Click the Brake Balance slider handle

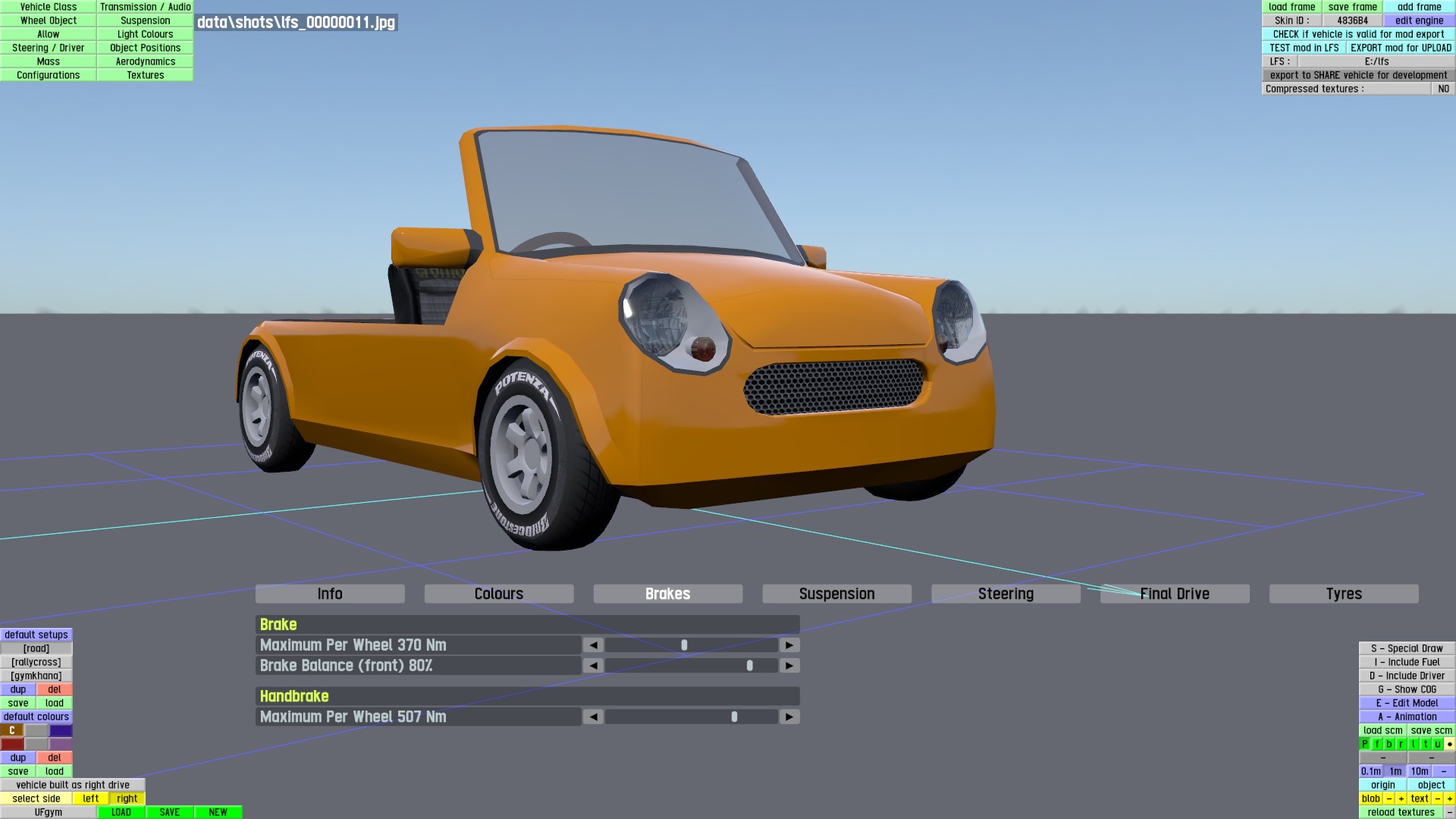point(749,666)
